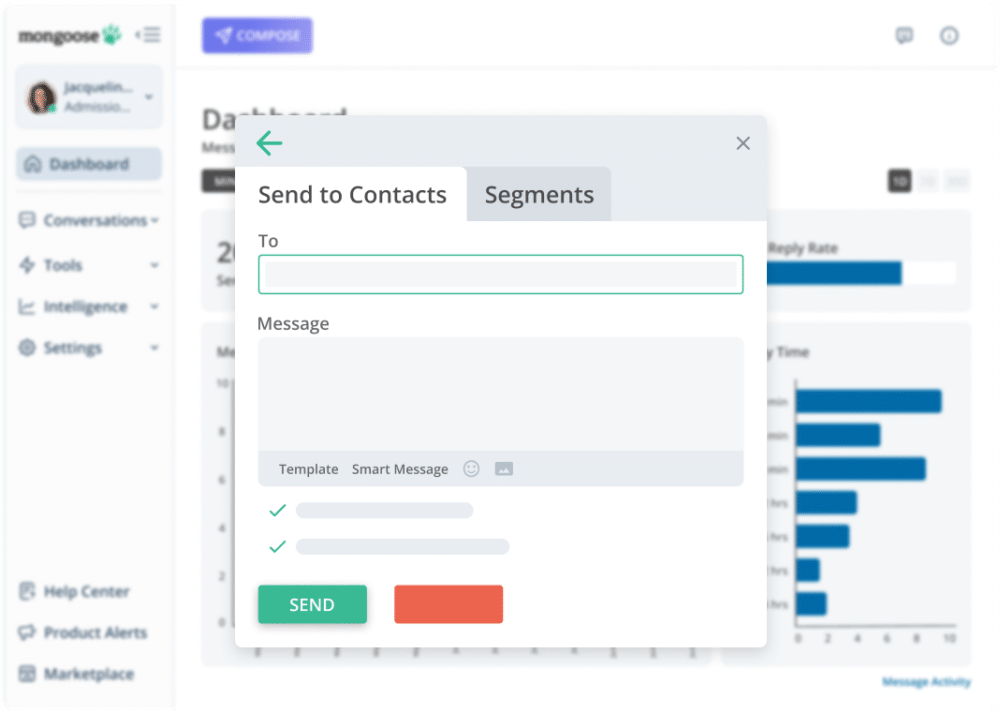Expand the Conversations menu
Image resolution: width=1000 pixels, height=713 pixels.
pyautogui.click(x=95, y=221)
